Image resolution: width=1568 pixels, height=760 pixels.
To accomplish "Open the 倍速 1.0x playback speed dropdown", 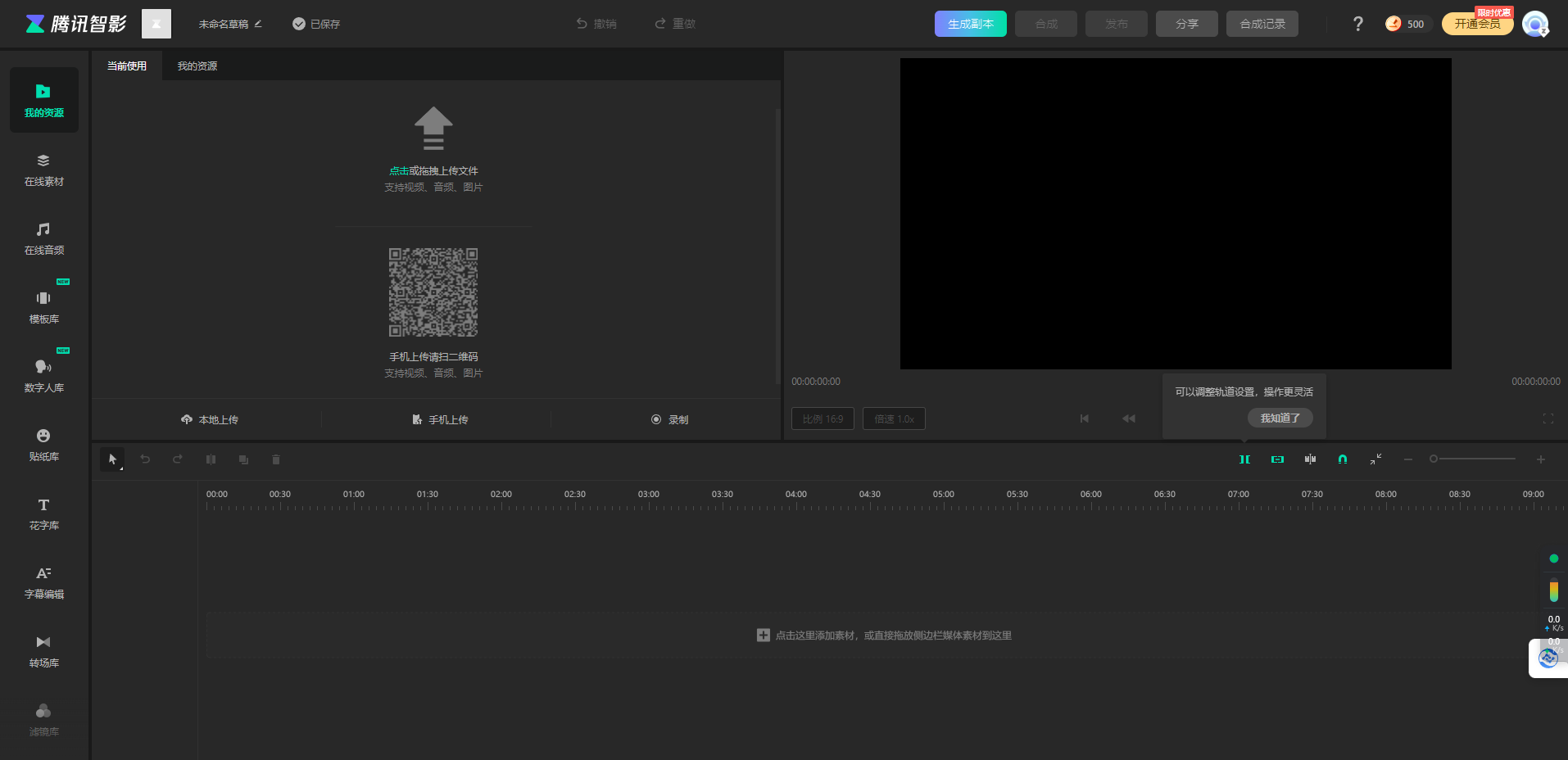I will (894, 418).
